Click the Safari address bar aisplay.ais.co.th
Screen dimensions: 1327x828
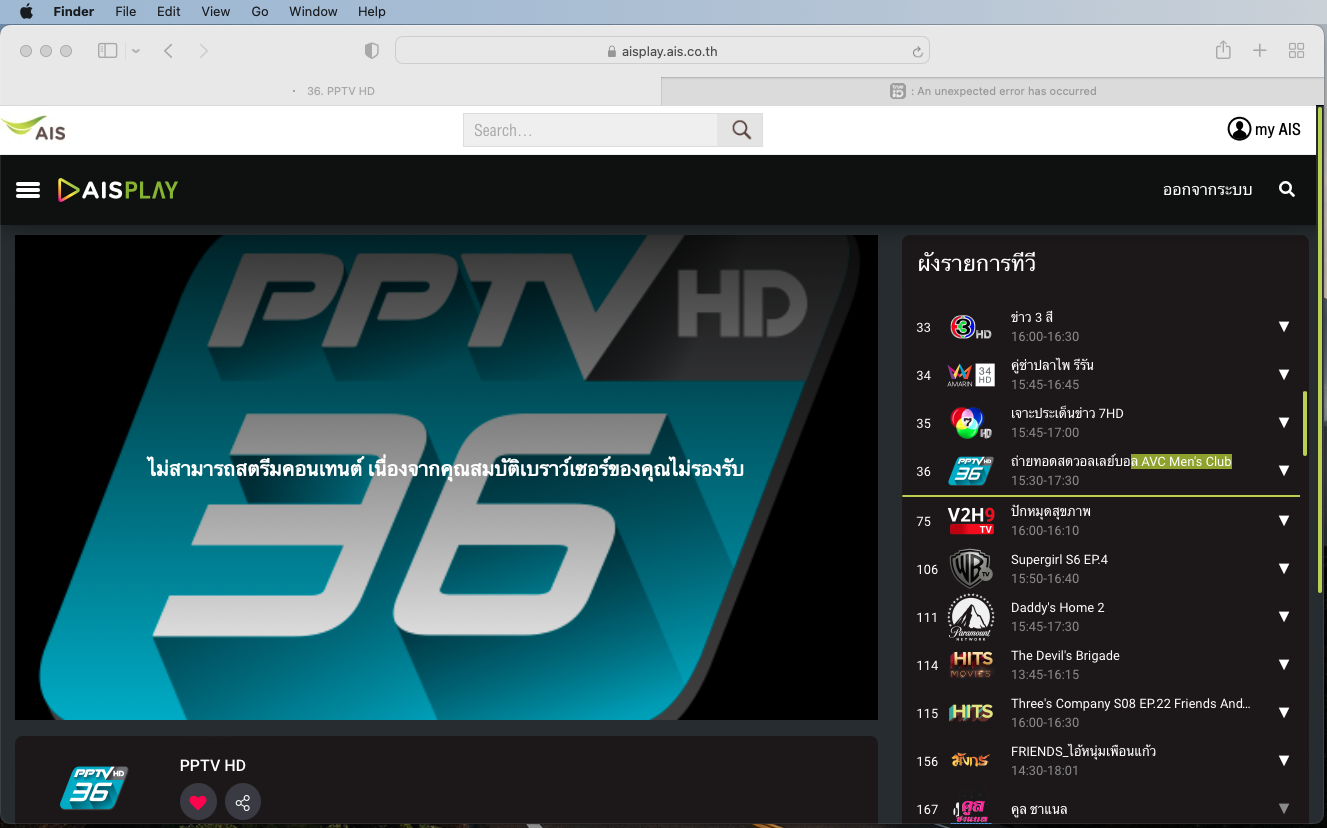pos(662,51)
